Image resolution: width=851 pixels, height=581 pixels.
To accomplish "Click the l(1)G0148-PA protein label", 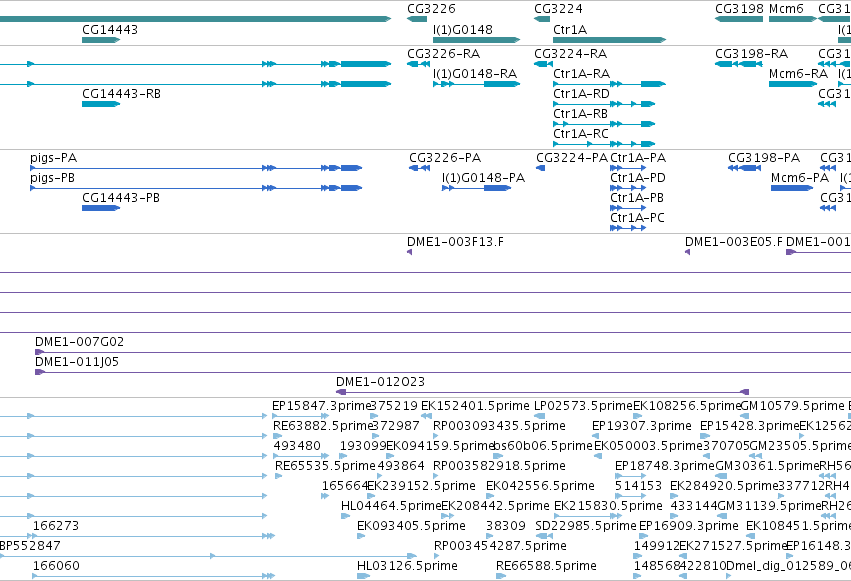I will [483, 178].
